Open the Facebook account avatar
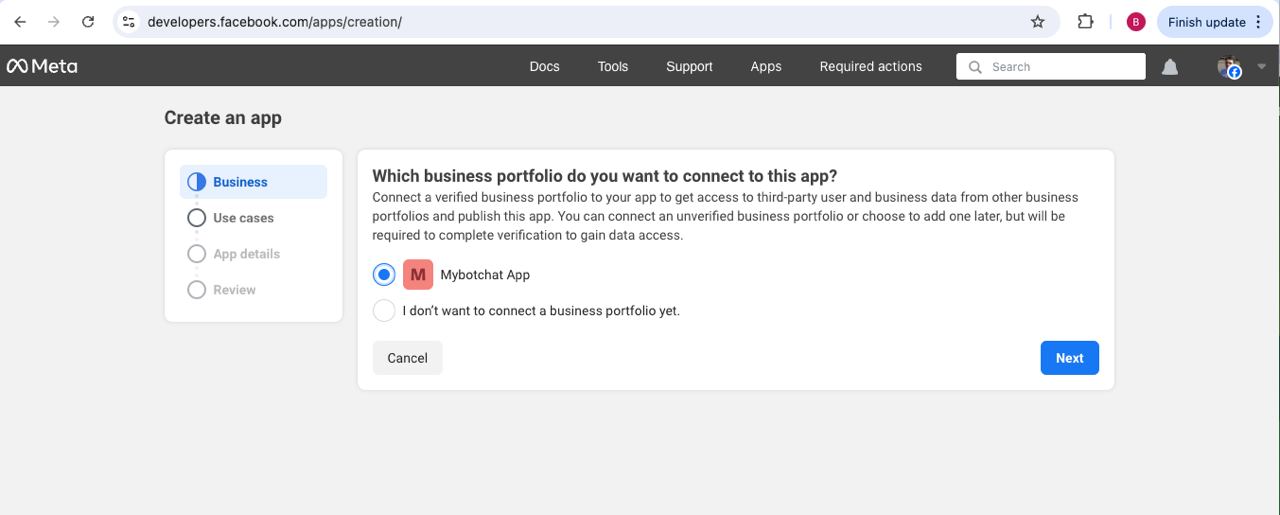The height and width of the screenshot is (515, 1280). 1229,67
